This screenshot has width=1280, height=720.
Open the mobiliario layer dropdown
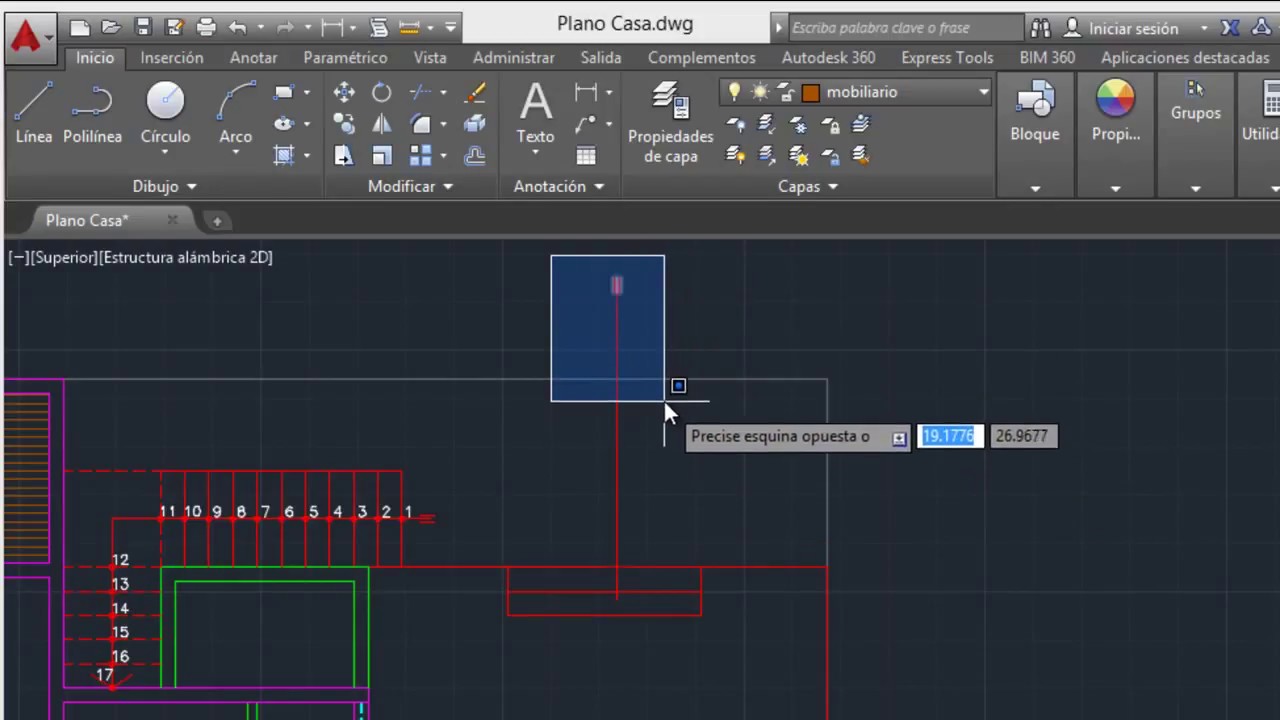pyautogui.click(x=984, y=92)
